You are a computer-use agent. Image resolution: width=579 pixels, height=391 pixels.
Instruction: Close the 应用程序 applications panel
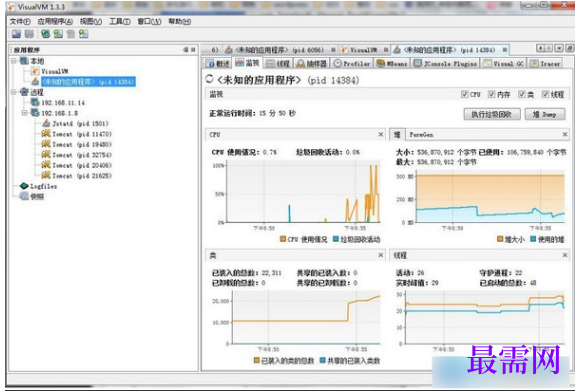[x=193, y=49]
